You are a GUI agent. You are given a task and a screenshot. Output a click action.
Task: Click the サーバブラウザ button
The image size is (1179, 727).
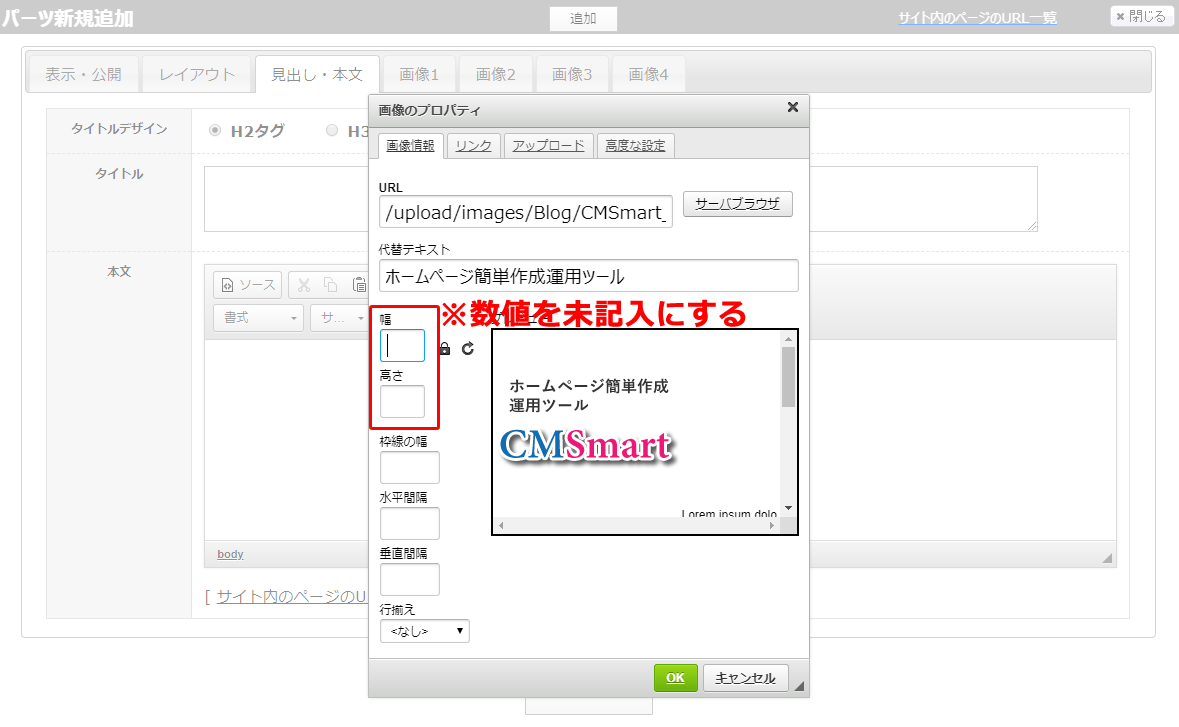click(x=737, y=204)
